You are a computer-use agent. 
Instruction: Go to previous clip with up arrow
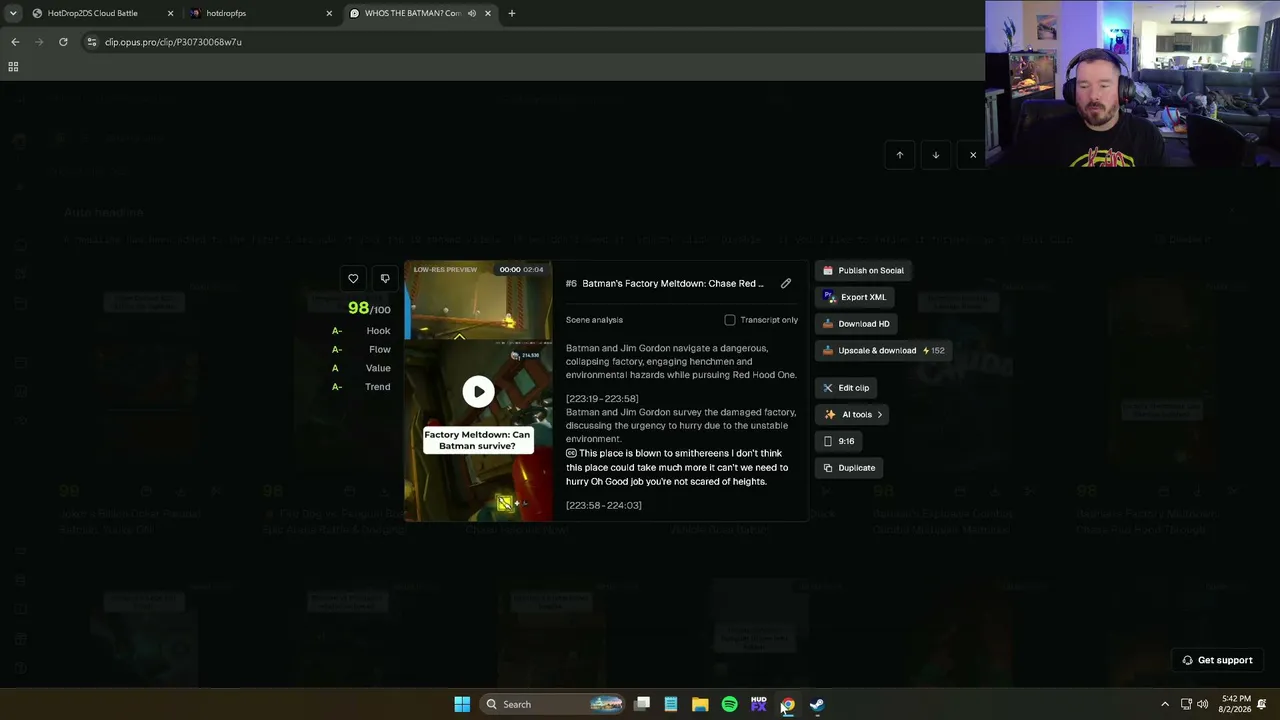coord(899,155)
